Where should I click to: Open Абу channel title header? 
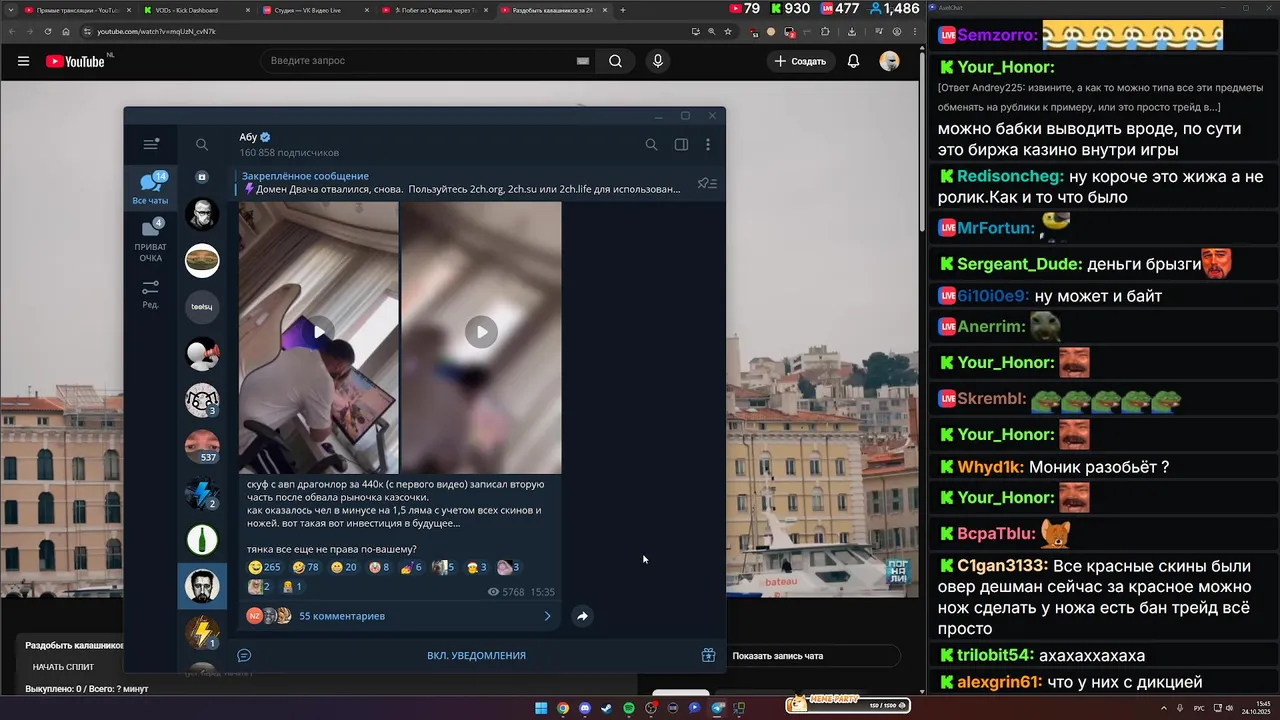click(255, 137)
